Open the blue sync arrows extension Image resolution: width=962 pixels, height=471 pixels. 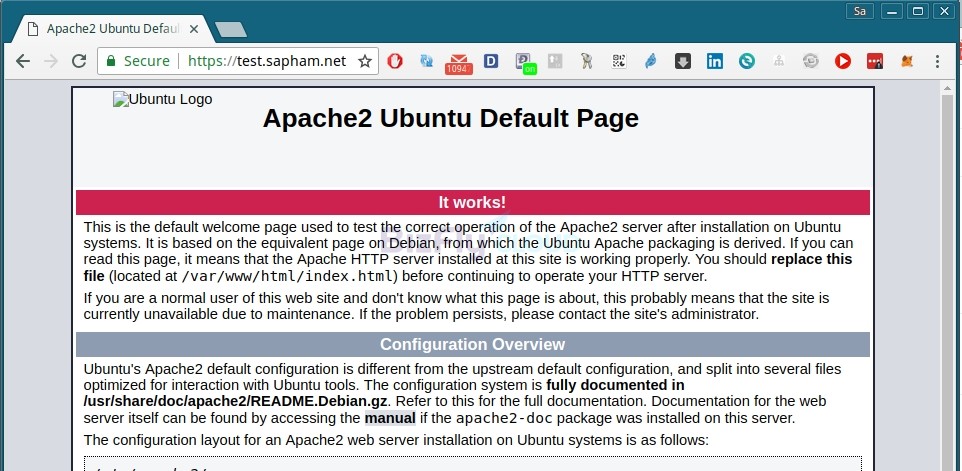[426, 61]
